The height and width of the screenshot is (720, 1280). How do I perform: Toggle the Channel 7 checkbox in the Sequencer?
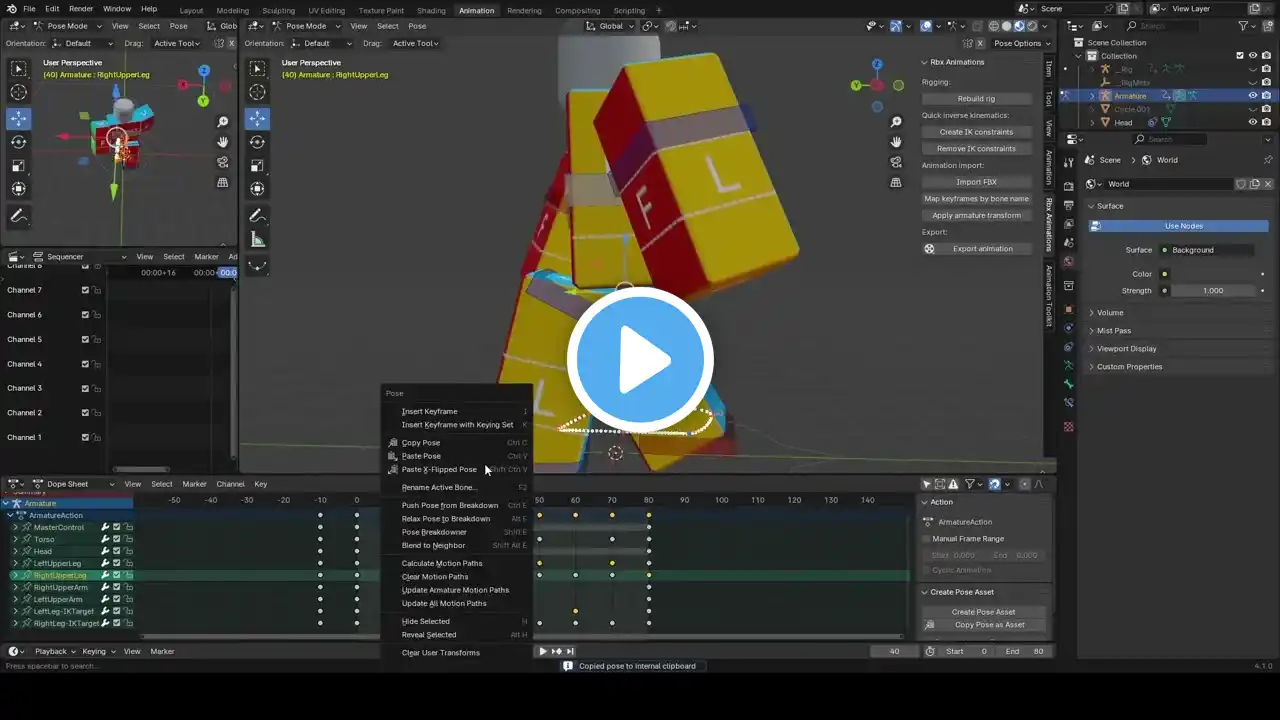pyautogui.click(x=85, y=290)
